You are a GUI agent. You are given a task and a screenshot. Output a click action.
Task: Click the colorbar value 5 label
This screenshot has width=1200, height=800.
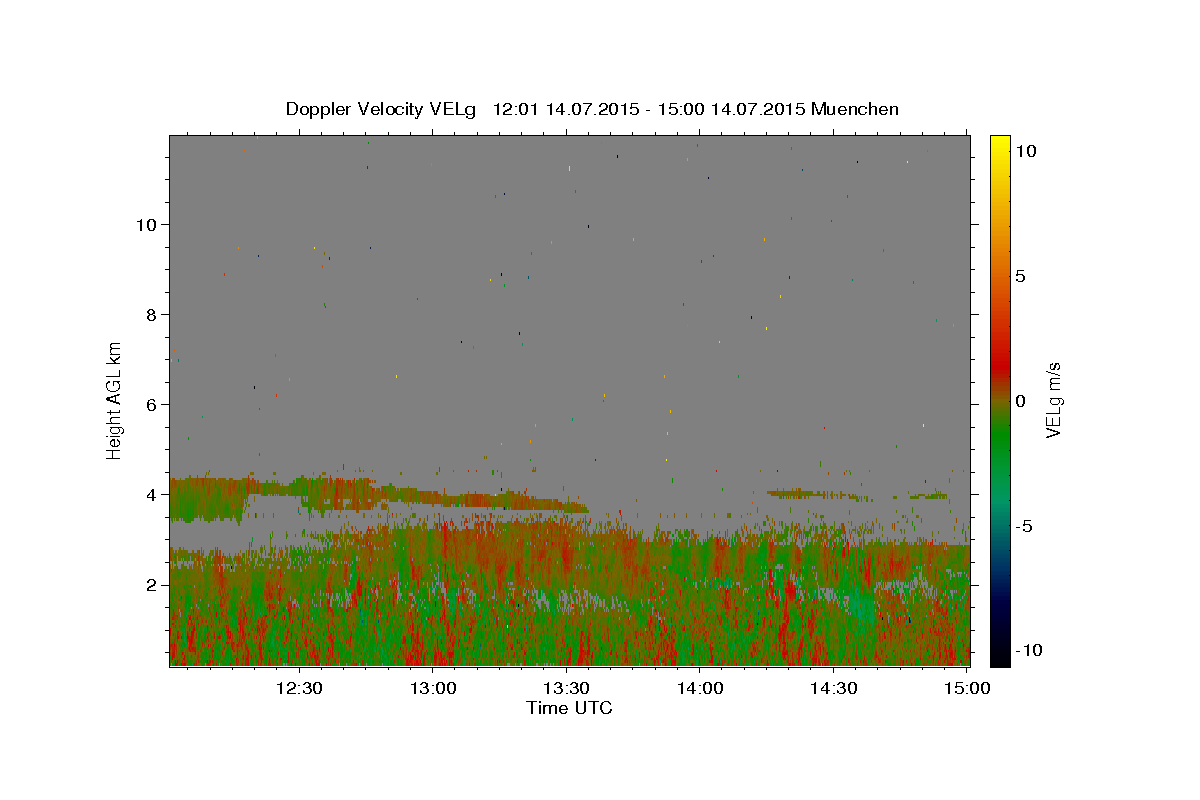coord(1021,276)
